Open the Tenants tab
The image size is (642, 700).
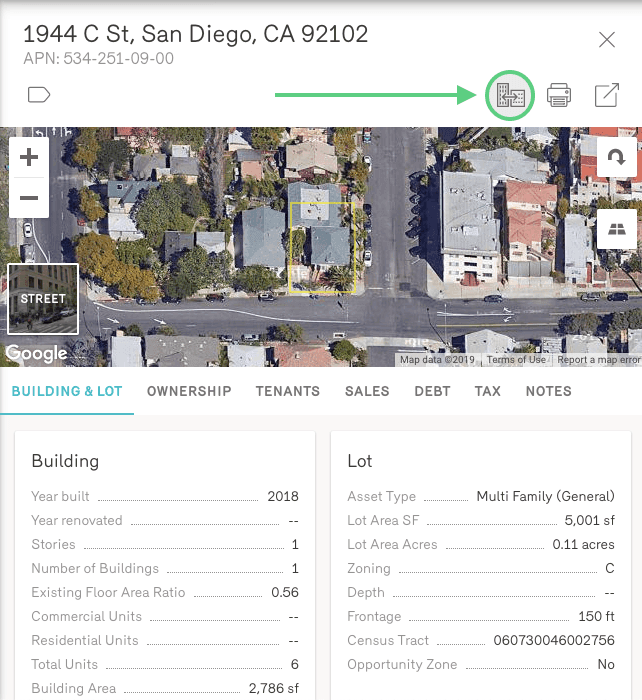288,391
